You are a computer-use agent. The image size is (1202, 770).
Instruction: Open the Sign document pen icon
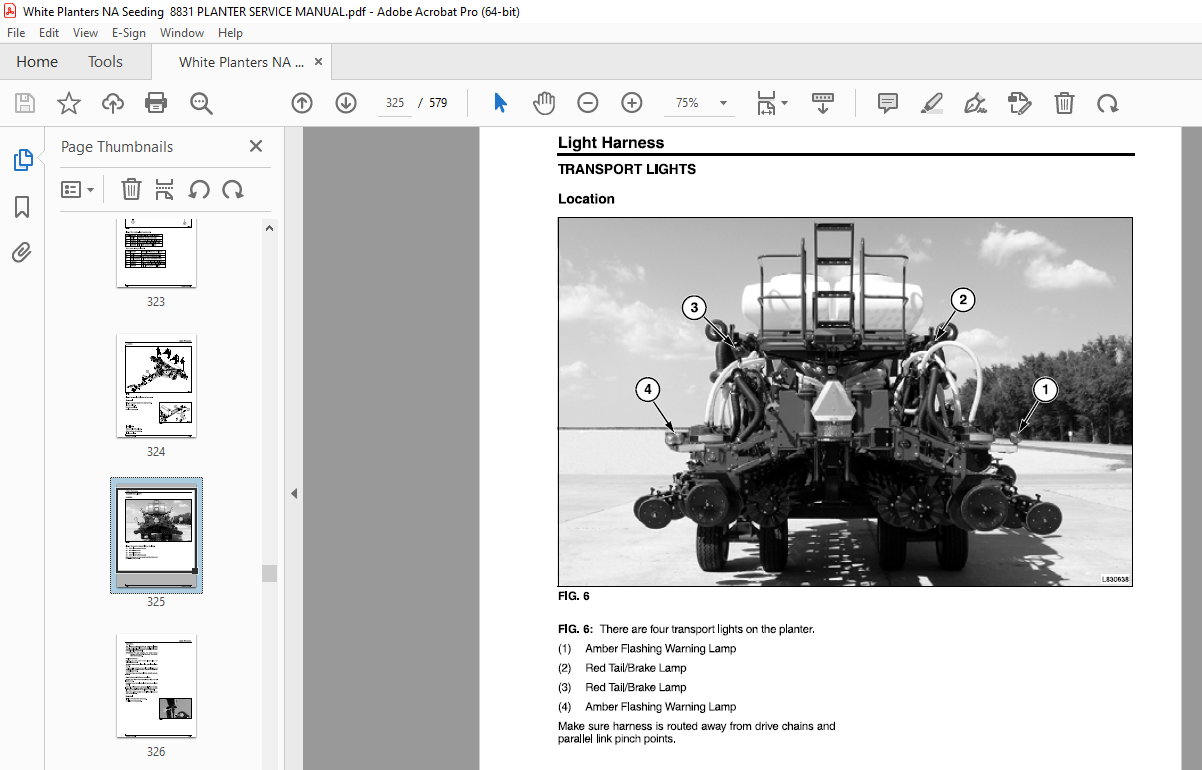(x=976, y=103)
